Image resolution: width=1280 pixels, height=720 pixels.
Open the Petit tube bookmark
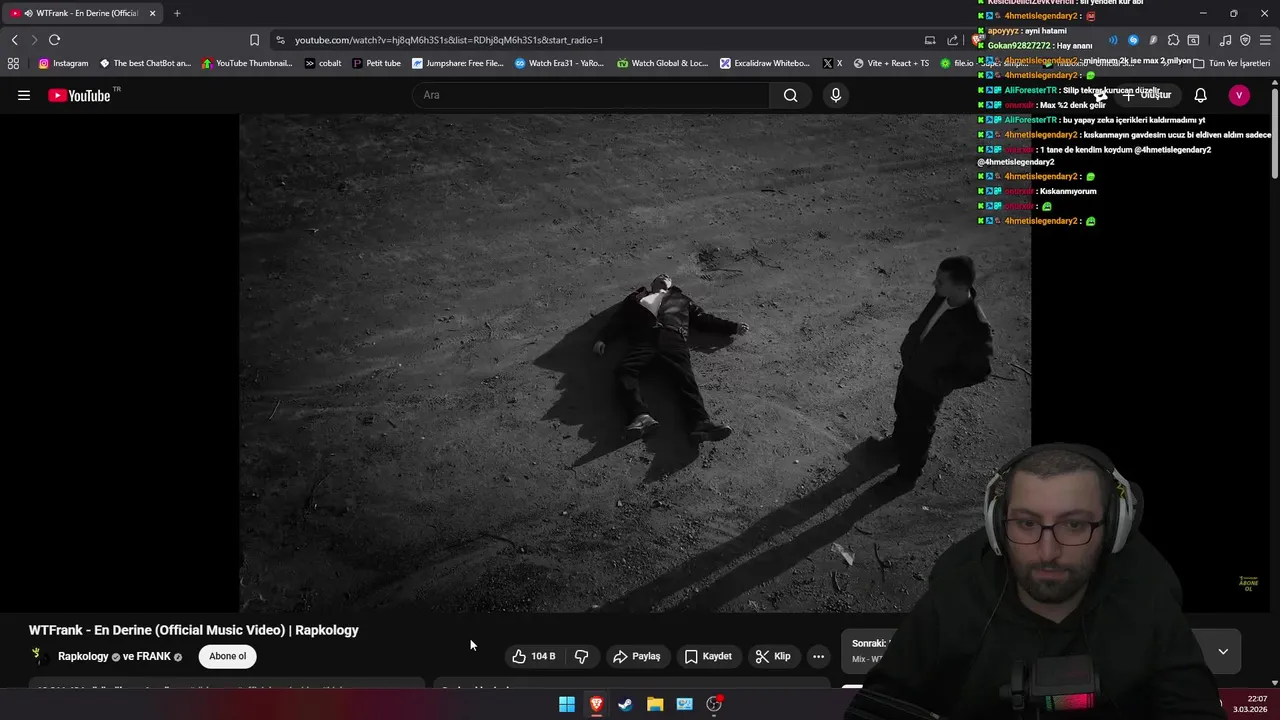tap(376, 63)
